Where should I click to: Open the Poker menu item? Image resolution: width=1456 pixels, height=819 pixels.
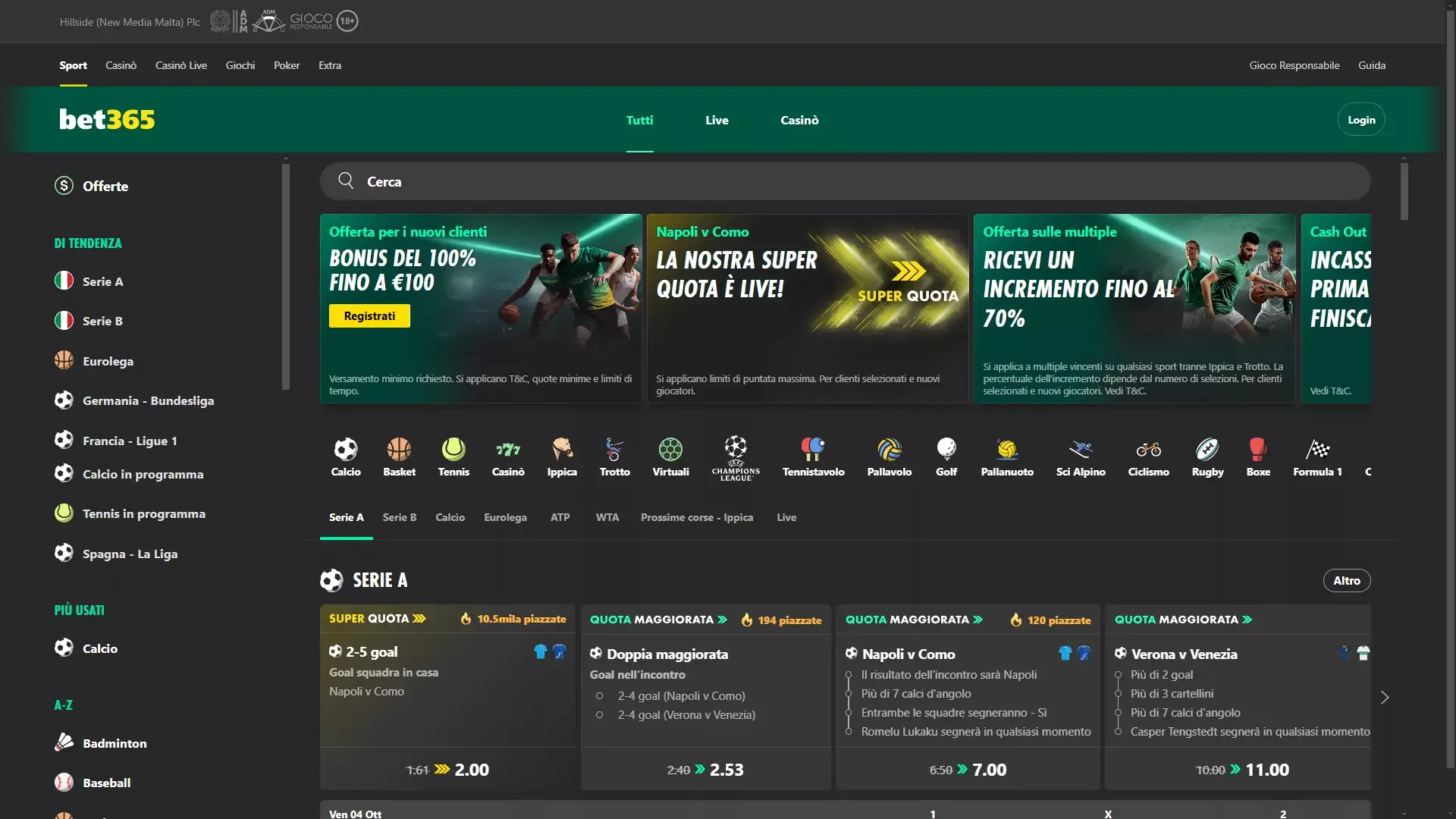pyautogui.click(x=287, y=65)
